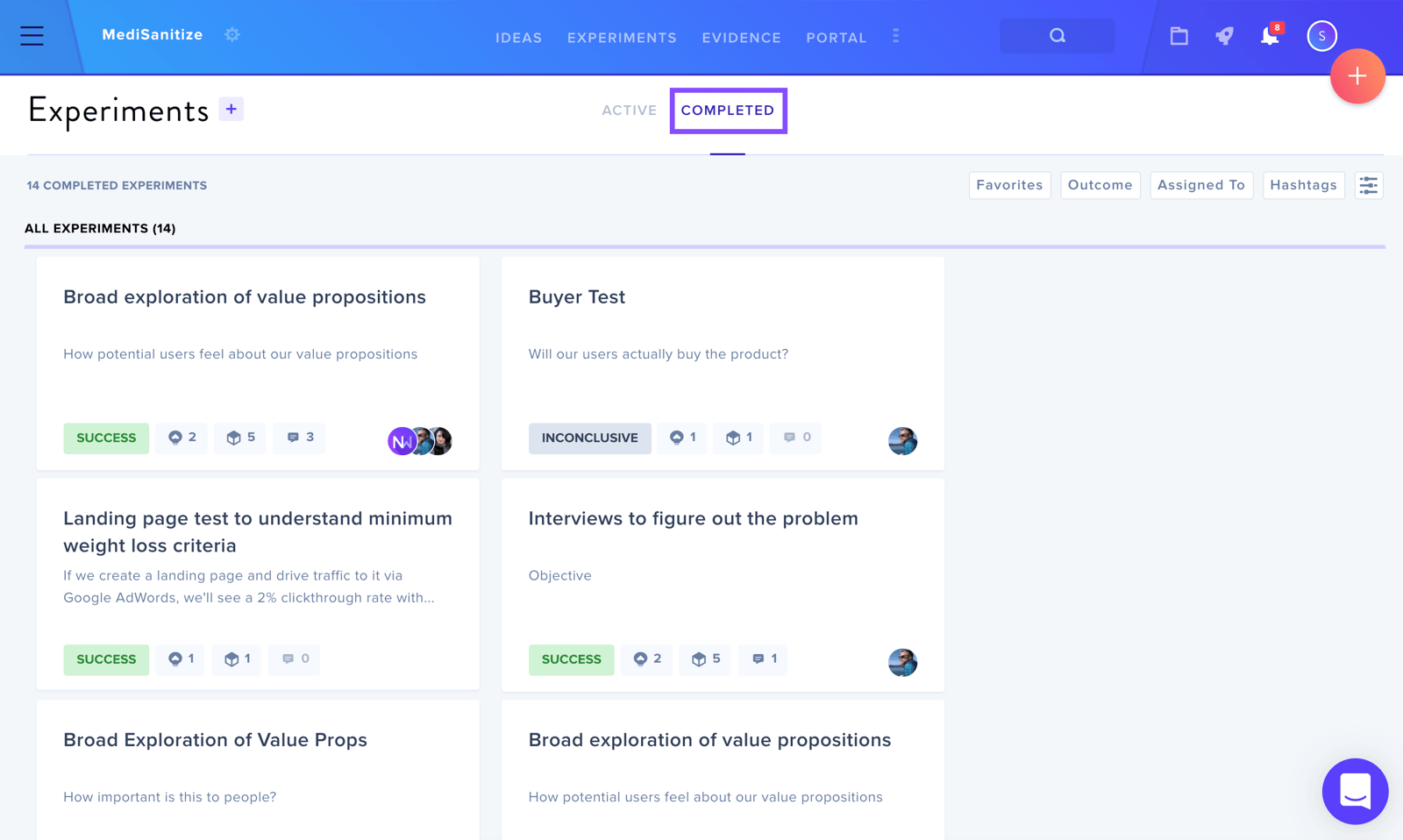Go to Portal section
The height and width of the screenshot is (840, 1403).
(x=836, y=38)
